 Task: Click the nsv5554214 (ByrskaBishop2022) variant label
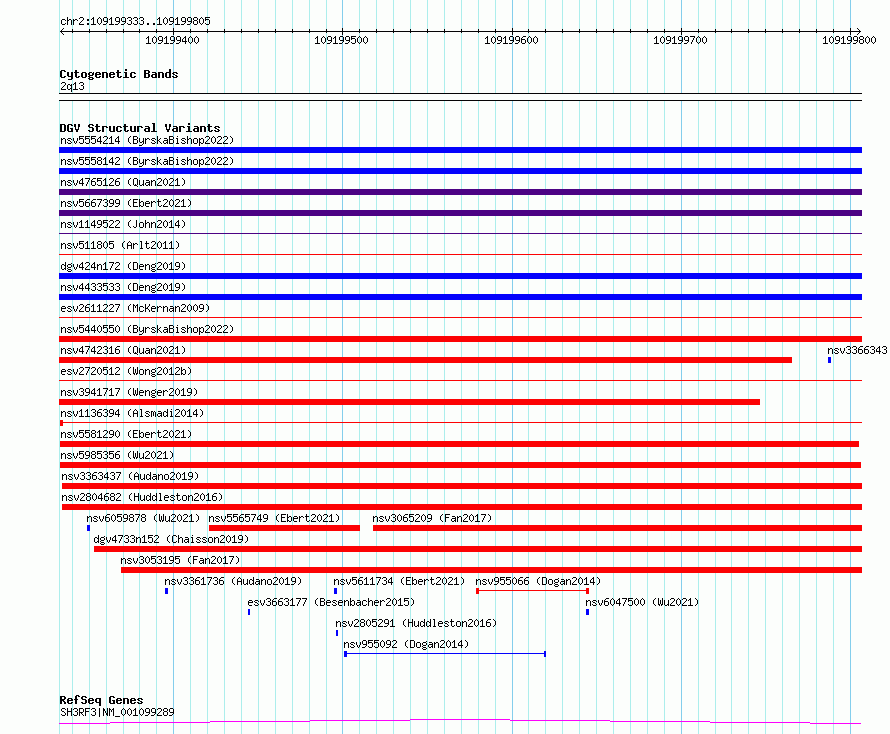click(x=147, y=140)
